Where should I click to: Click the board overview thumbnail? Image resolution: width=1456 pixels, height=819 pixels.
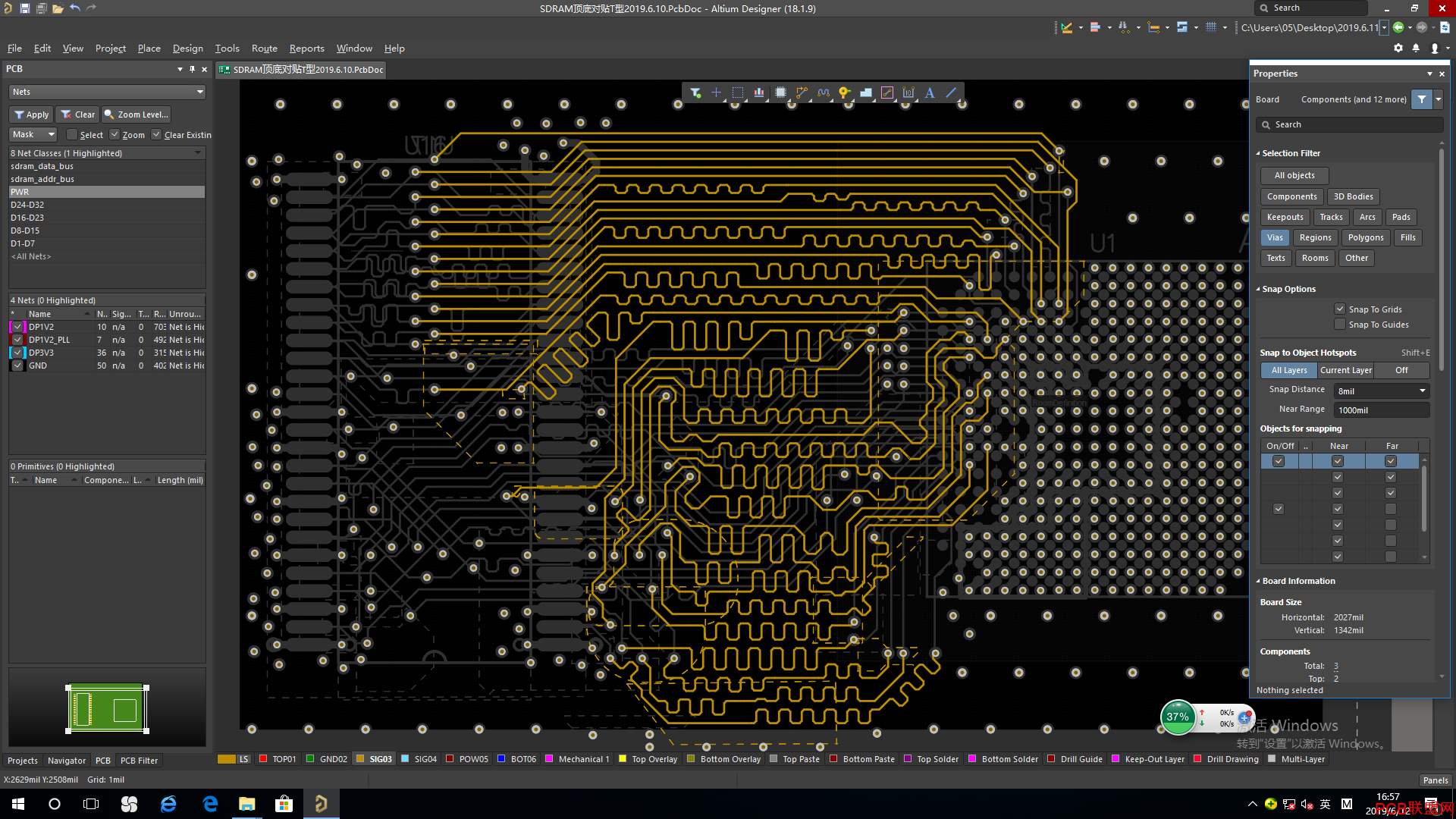[x=107, y=709]
